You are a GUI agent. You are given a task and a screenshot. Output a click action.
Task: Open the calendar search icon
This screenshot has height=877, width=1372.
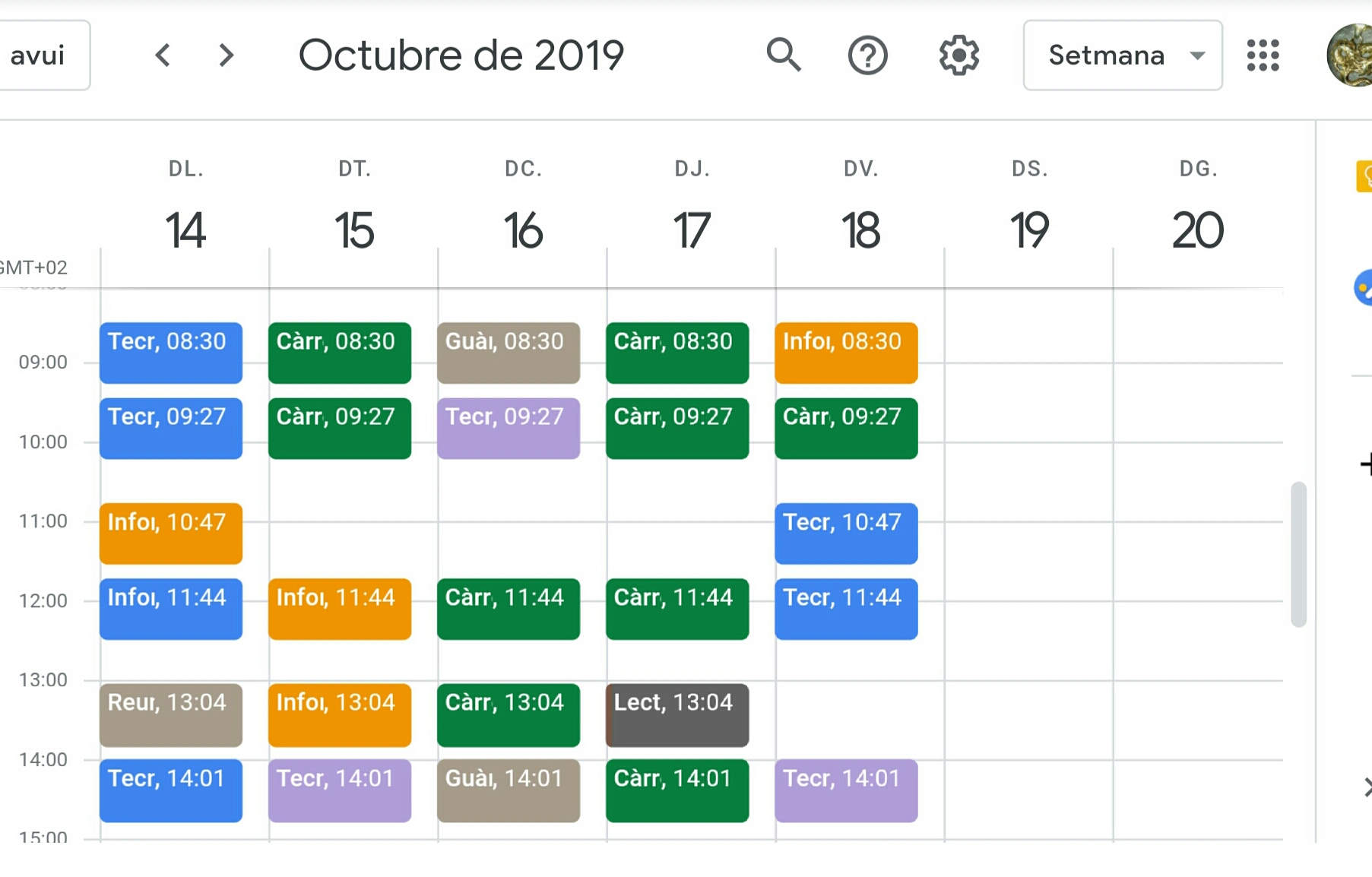pos(784,55)
